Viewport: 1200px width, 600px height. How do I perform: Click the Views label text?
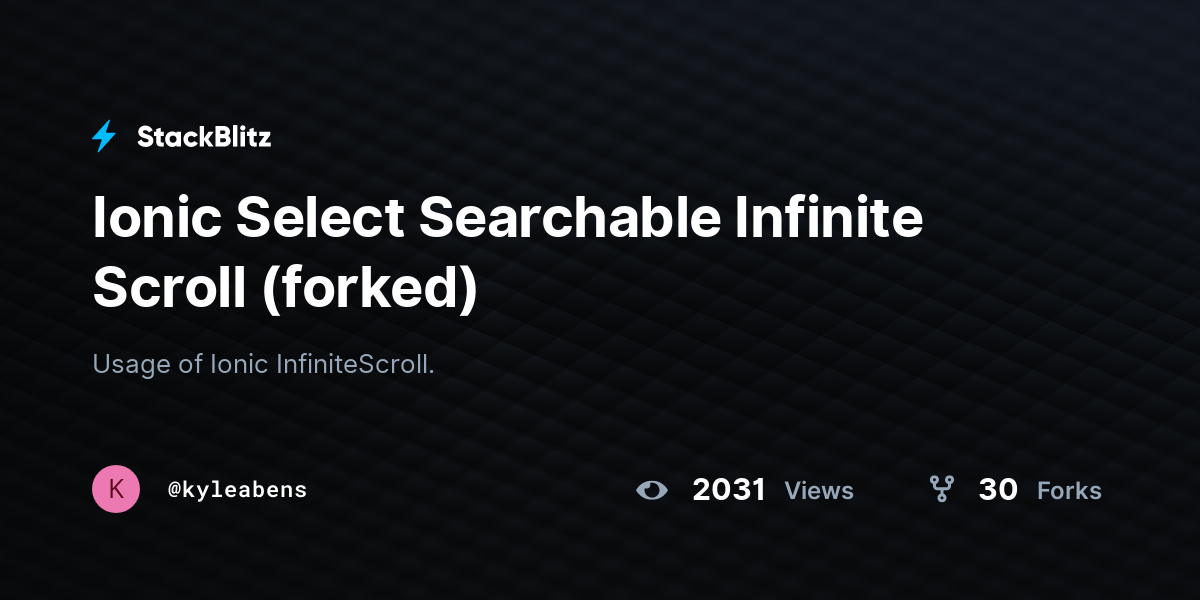pos(819,491)
